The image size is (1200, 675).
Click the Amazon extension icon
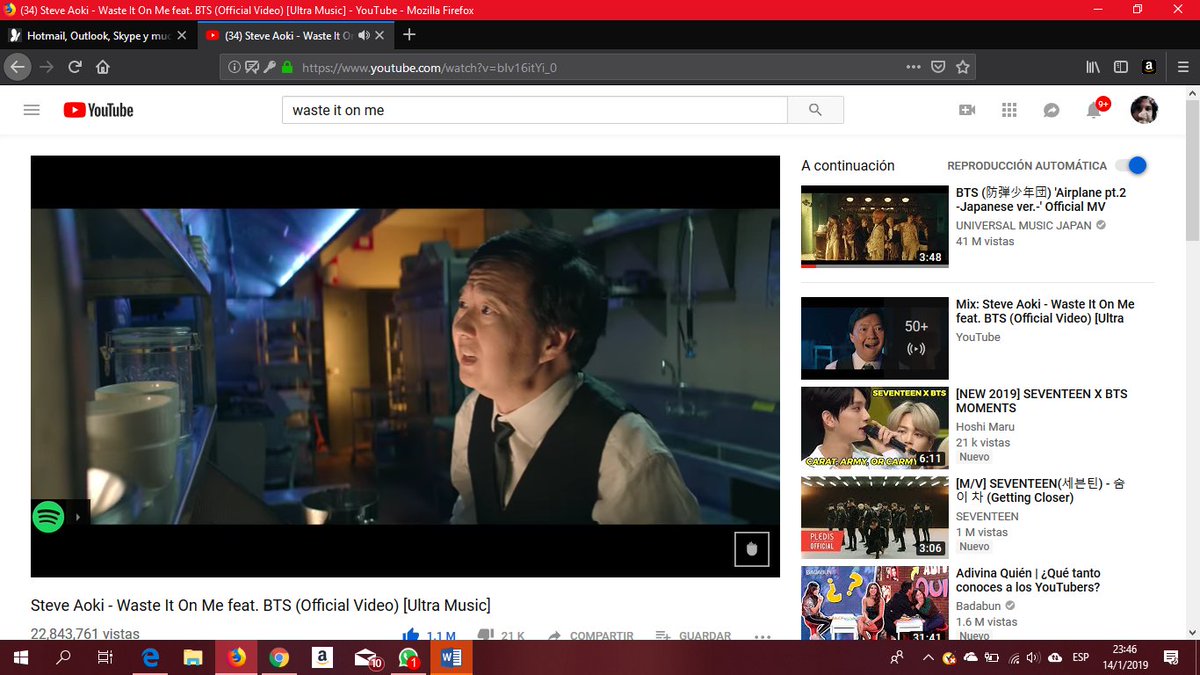click(1149, 67)
